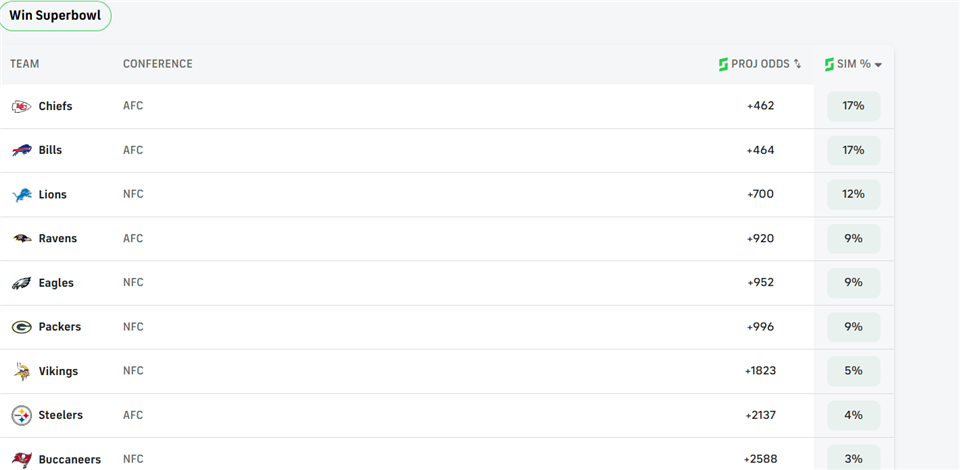Click the Vikings team logo
Image resolution: width=960 pixels, height=470 pixels.
[21, 371]
